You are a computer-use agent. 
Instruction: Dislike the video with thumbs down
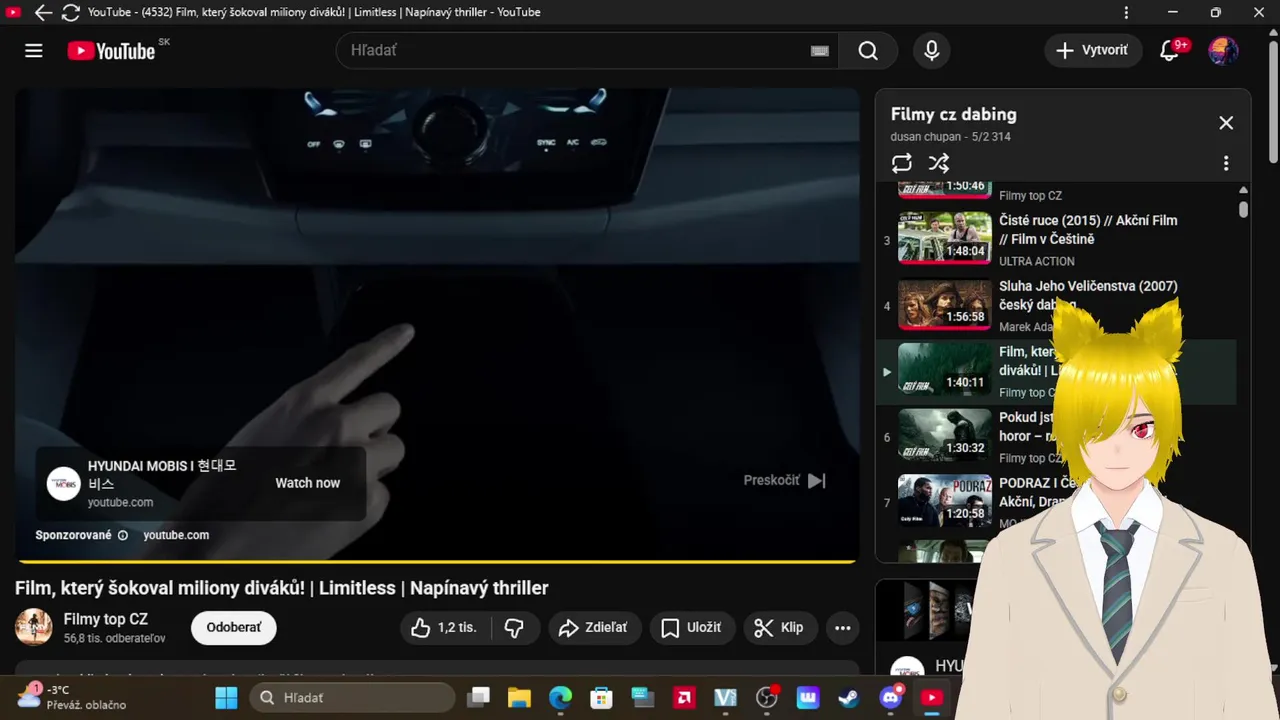tap(515, 628)
